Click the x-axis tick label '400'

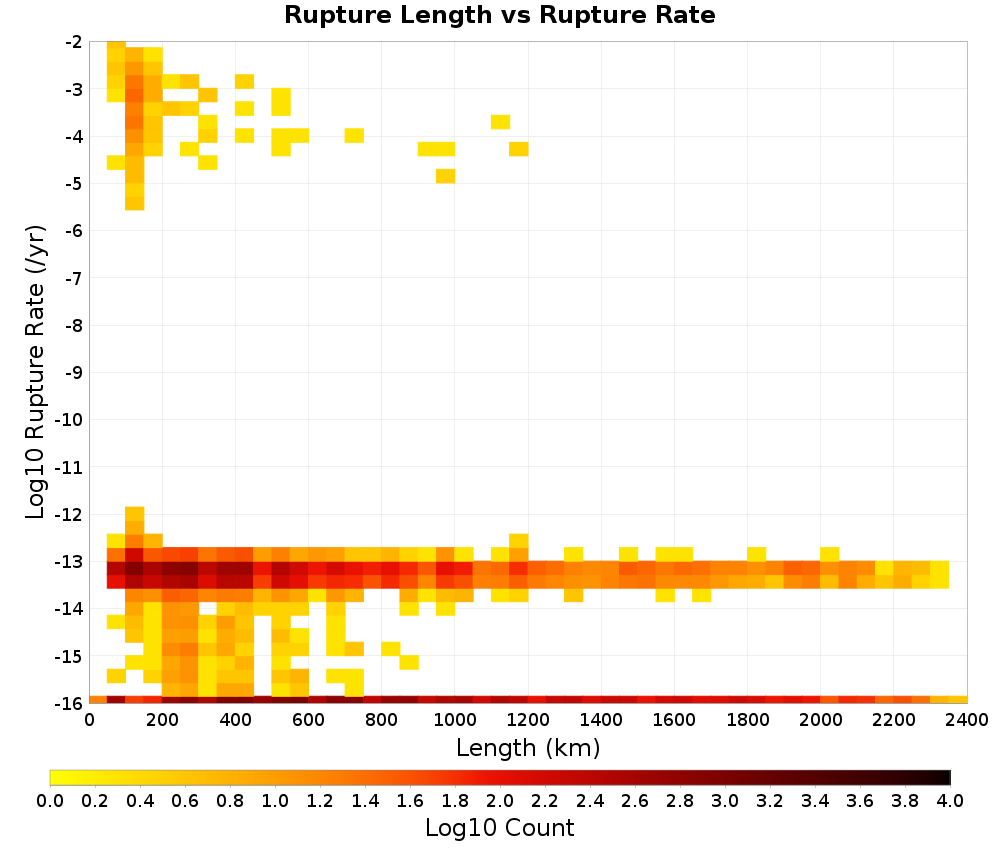click(235, 720)
